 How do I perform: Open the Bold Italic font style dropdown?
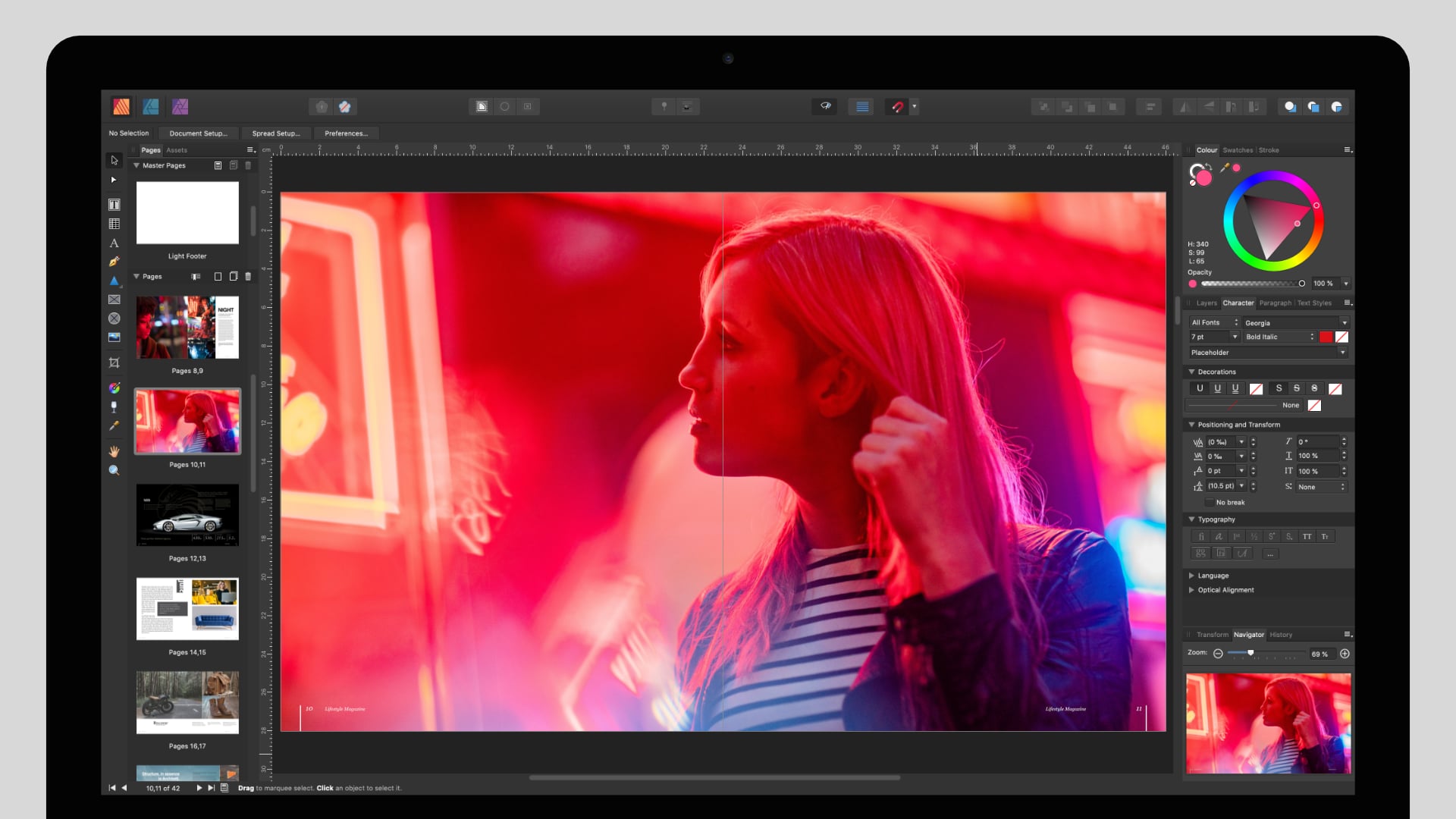pyautogui.click(x=1313, y=337)
